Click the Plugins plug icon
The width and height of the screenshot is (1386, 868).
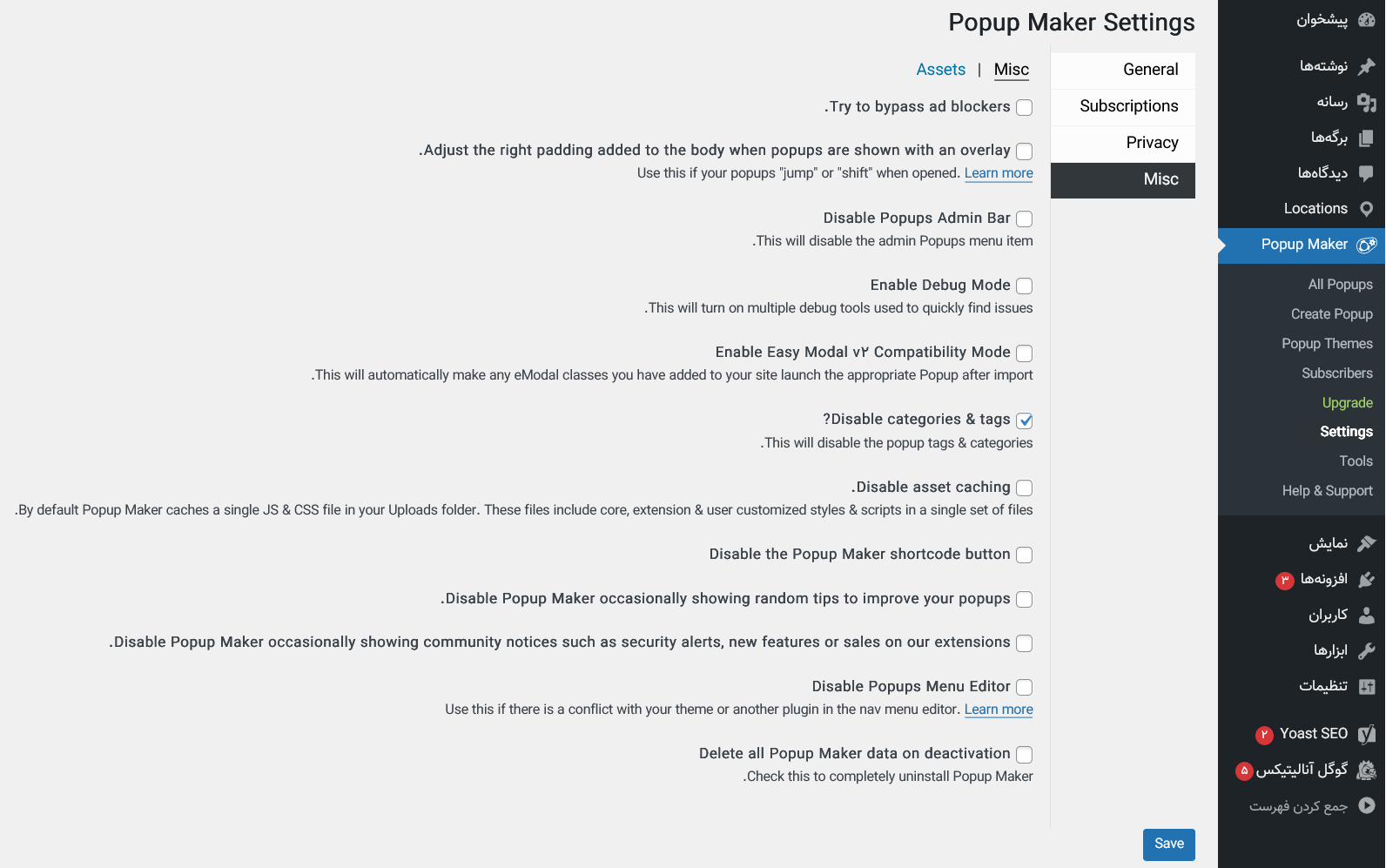click(1367, 579)
